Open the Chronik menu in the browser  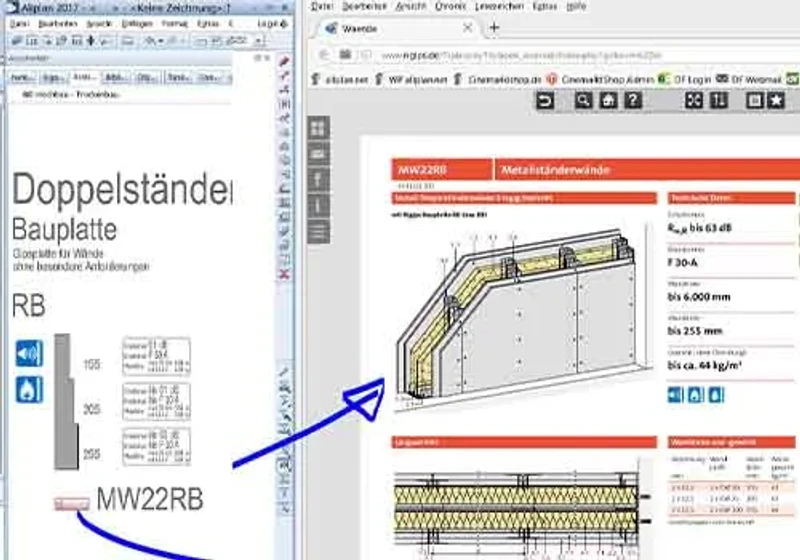[450, 7]
